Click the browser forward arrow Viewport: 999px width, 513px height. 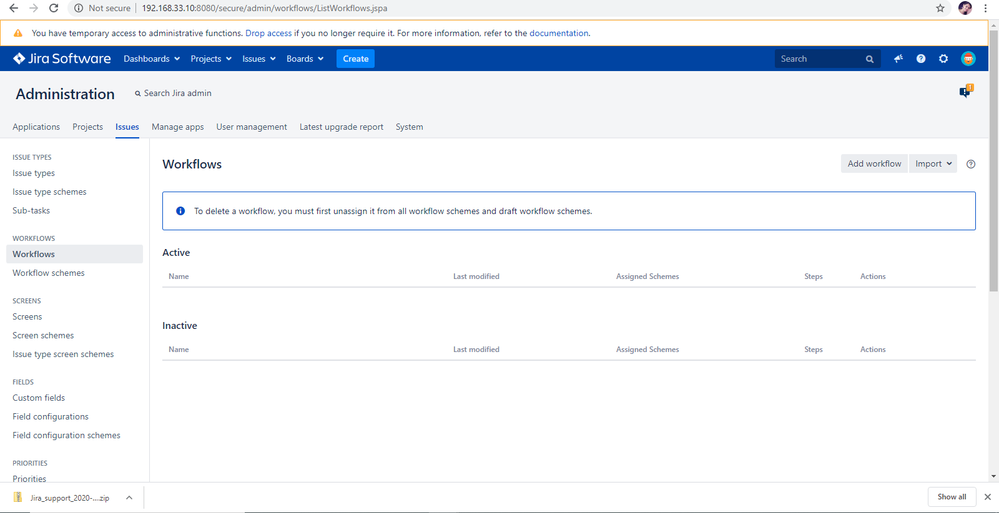[x=34, y=8]
